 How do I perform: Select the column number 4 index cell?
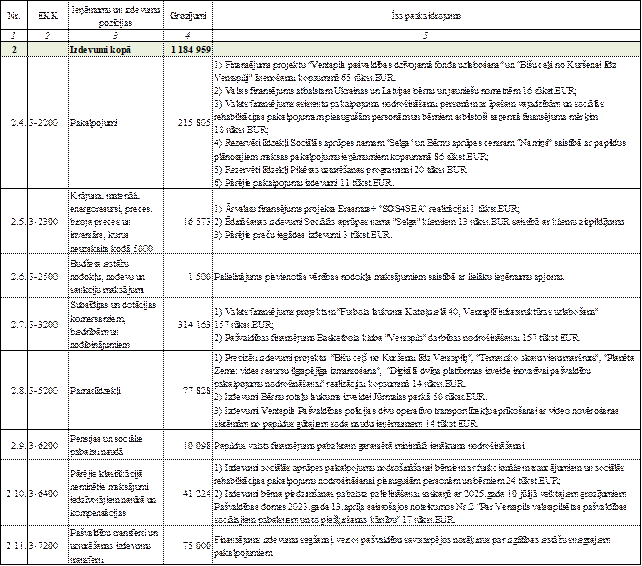pos(188,35)
